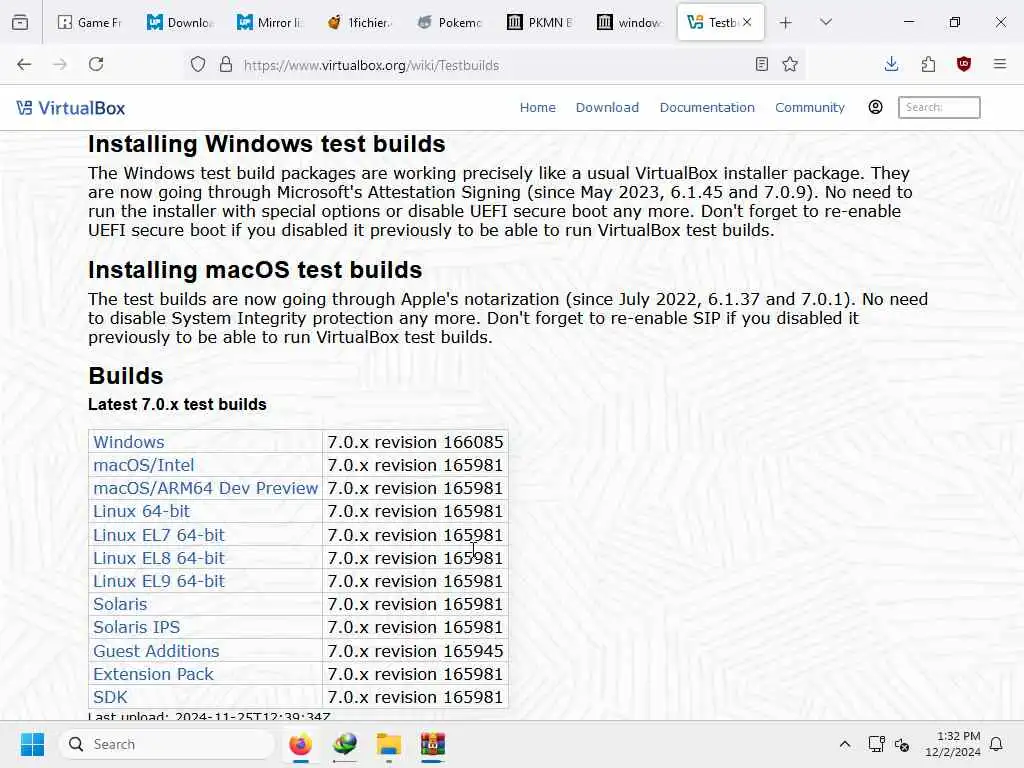1024x768 pixels.
Task: Download the Linux EL7 64-bit build
Action: [159, 535]
